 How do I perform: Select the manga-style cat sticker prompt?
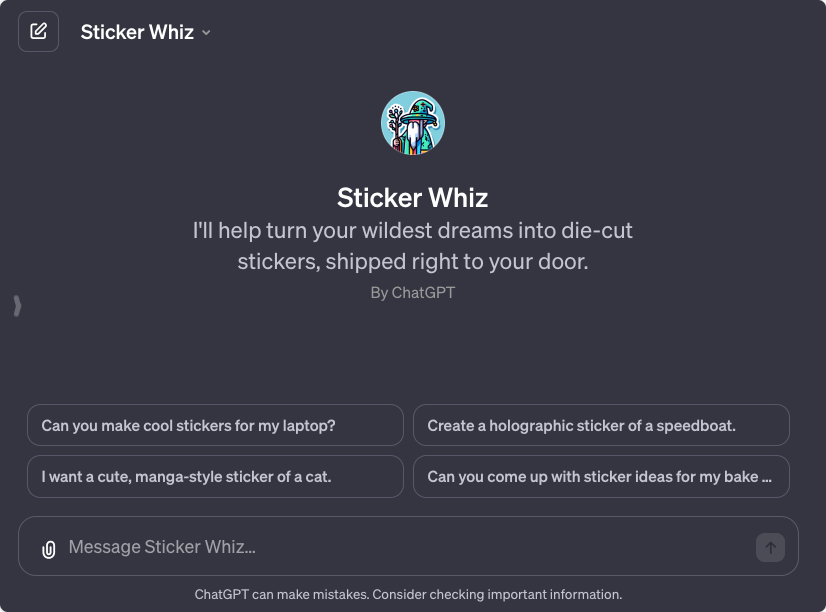[x=215, y=476]
